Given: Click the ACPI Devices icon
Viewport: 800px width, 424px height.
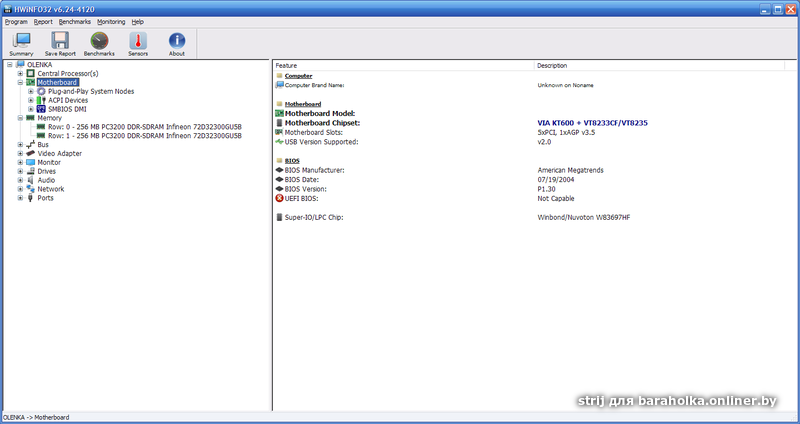Looking at the screenshot, I should 41,101.
